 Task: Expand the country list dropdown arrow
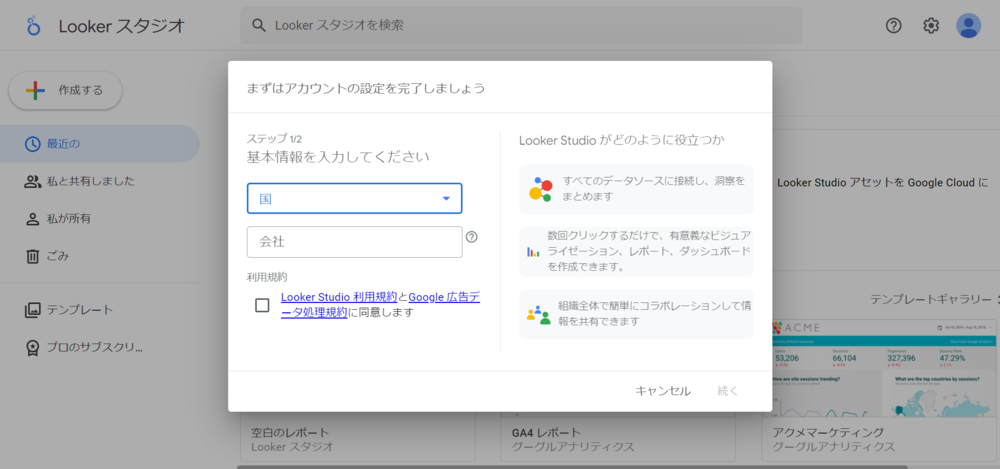tap(446, 198)
